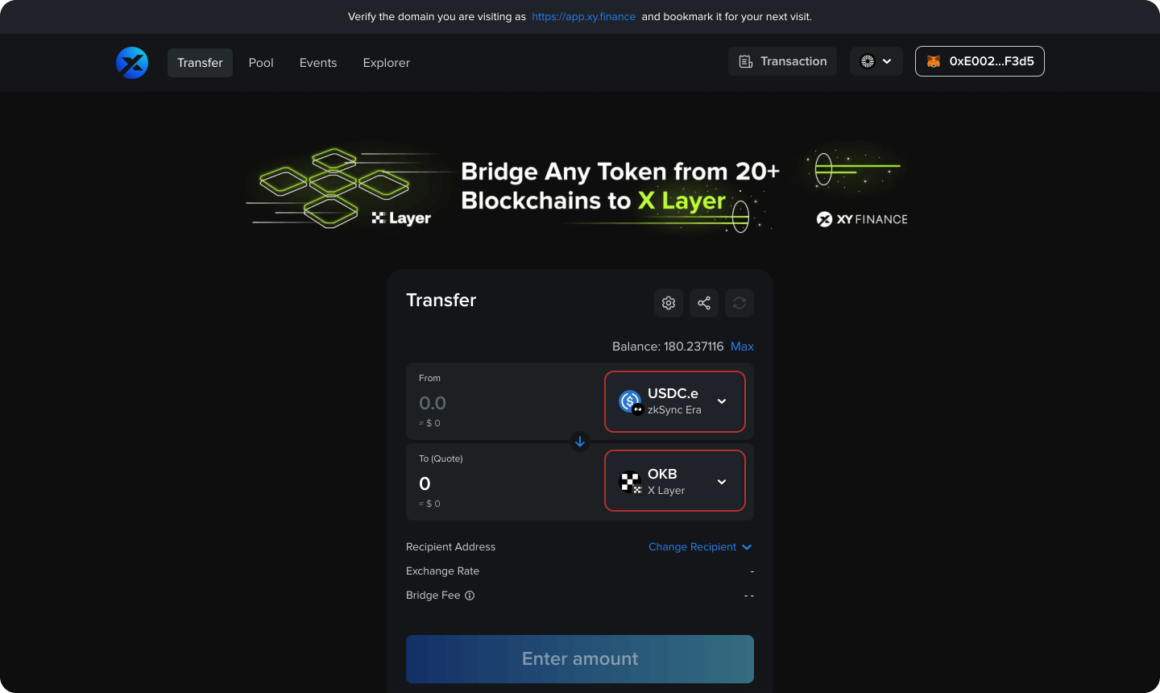Viewport: 1160px width, 693px height.
Task: Open the Events page
Action: tap(318, 62)
